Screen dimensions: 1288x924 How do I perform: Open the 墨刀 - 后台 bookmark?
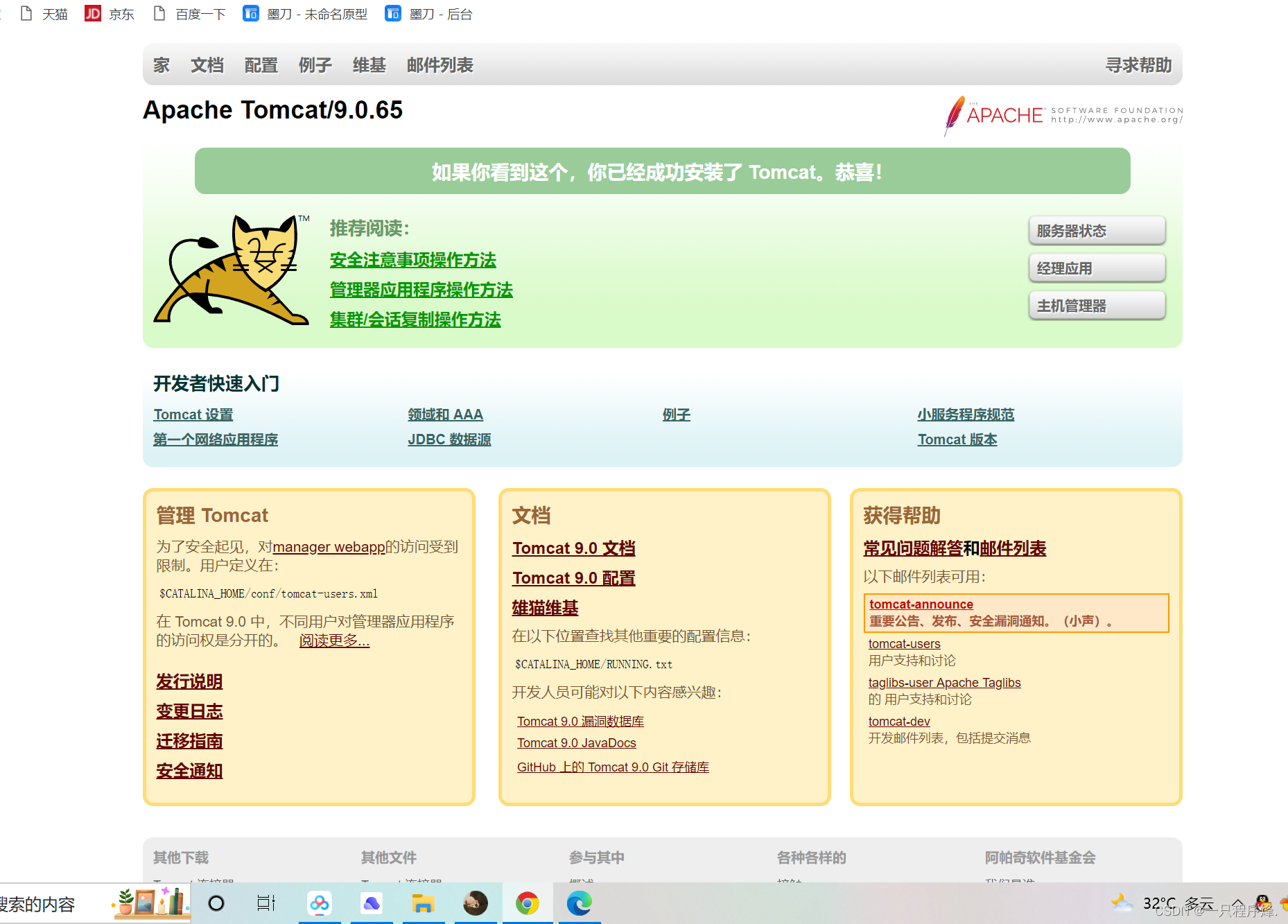coord(428,14)
